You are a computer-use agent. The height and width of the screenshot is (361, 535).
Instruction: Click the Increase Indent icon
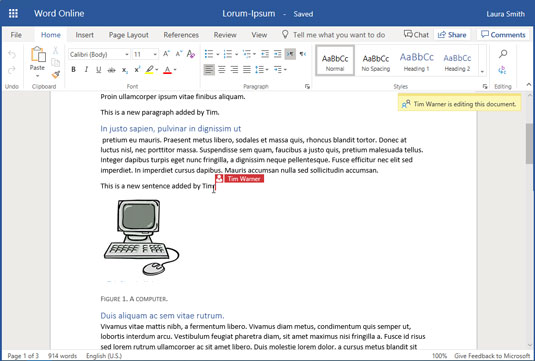278,54
